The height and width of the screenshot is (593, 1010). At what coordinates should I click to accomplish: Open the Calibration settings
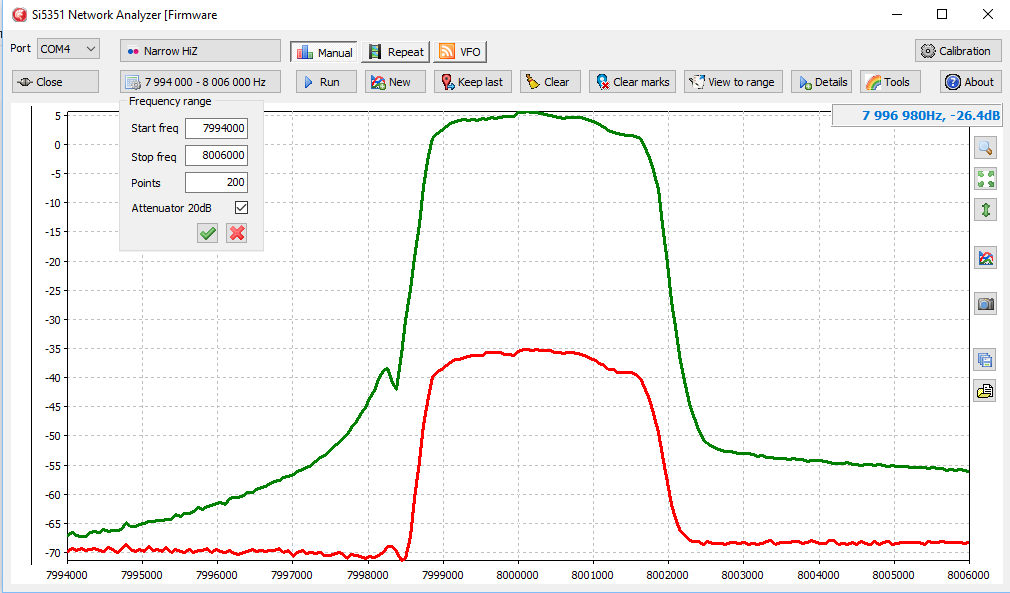click(958, 51)
